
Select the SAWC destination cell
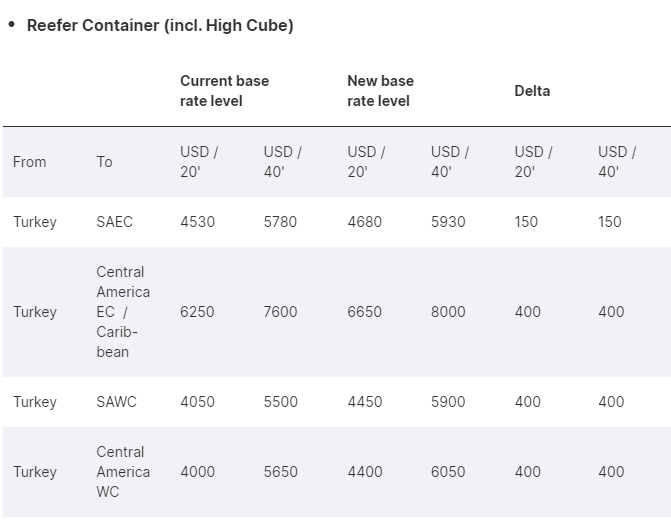tap(116, 402)
